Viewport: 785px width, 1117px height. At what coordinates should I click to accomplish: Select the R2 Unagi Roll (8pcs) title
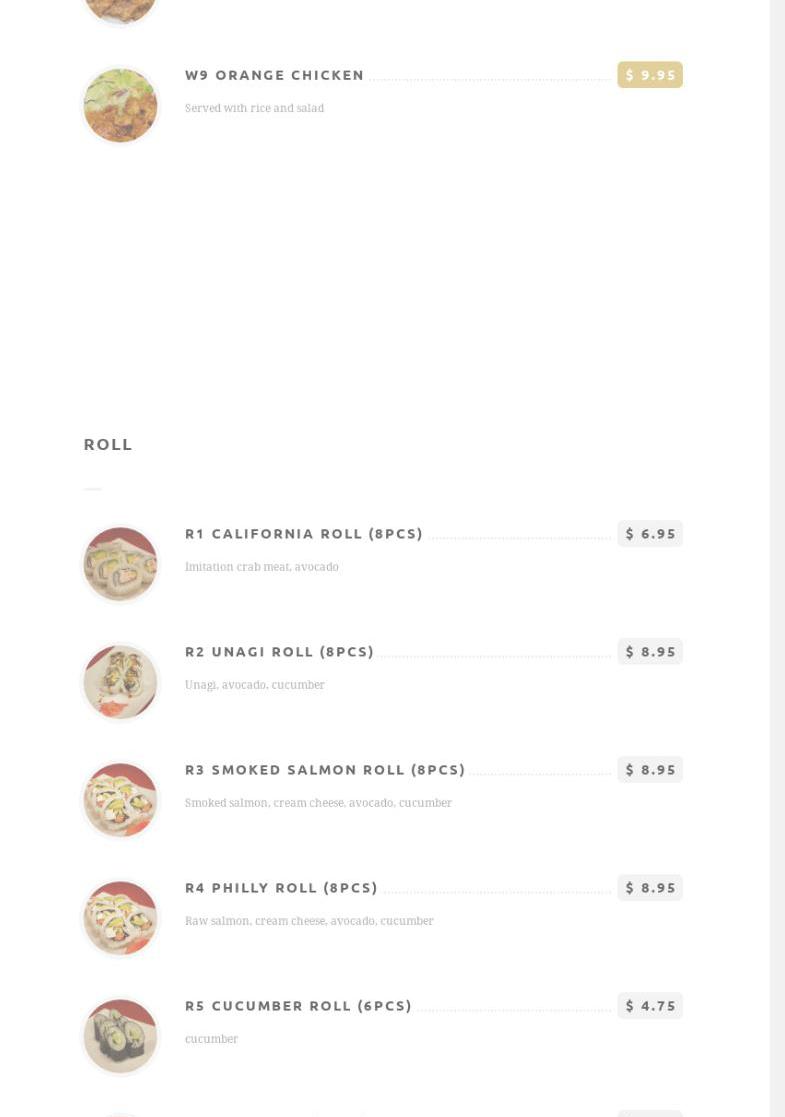[279, 652]
